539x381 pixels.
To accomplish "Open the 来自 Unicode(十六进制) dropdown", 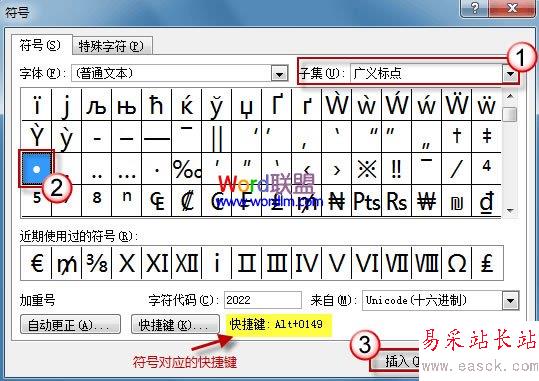I will (510, 301).
